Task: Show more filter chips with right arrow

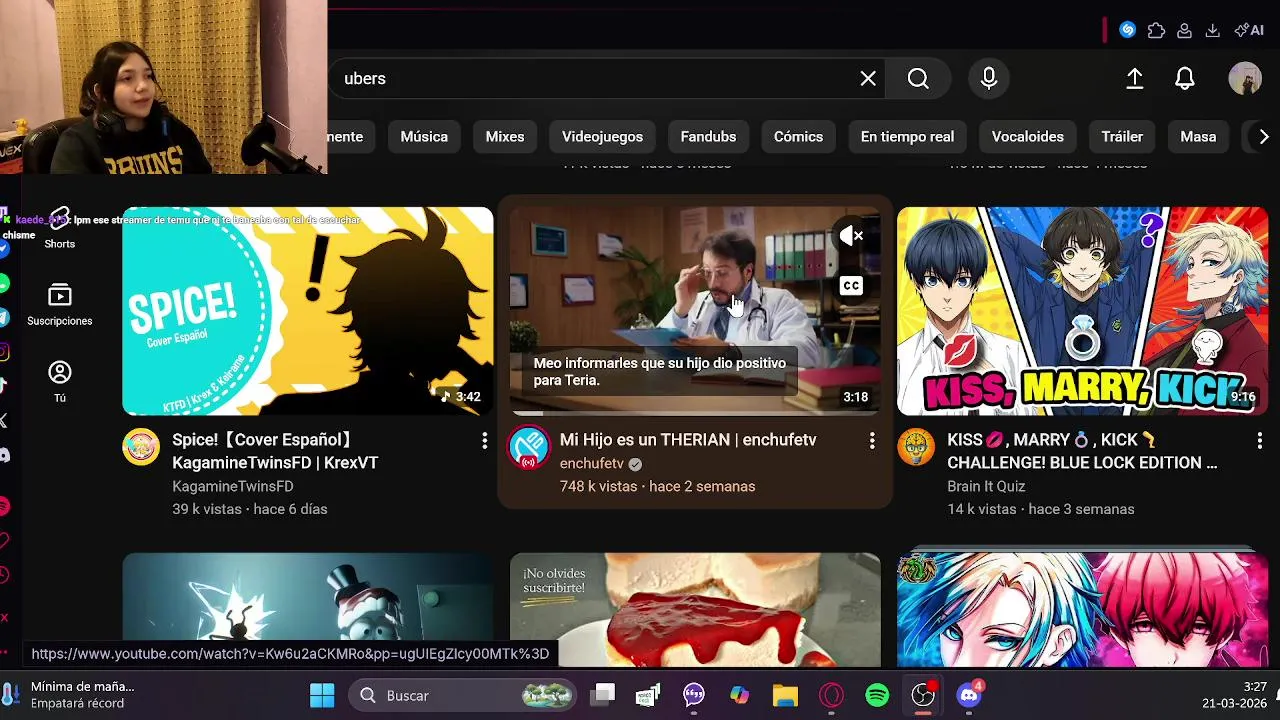Action: point(1263,137)
